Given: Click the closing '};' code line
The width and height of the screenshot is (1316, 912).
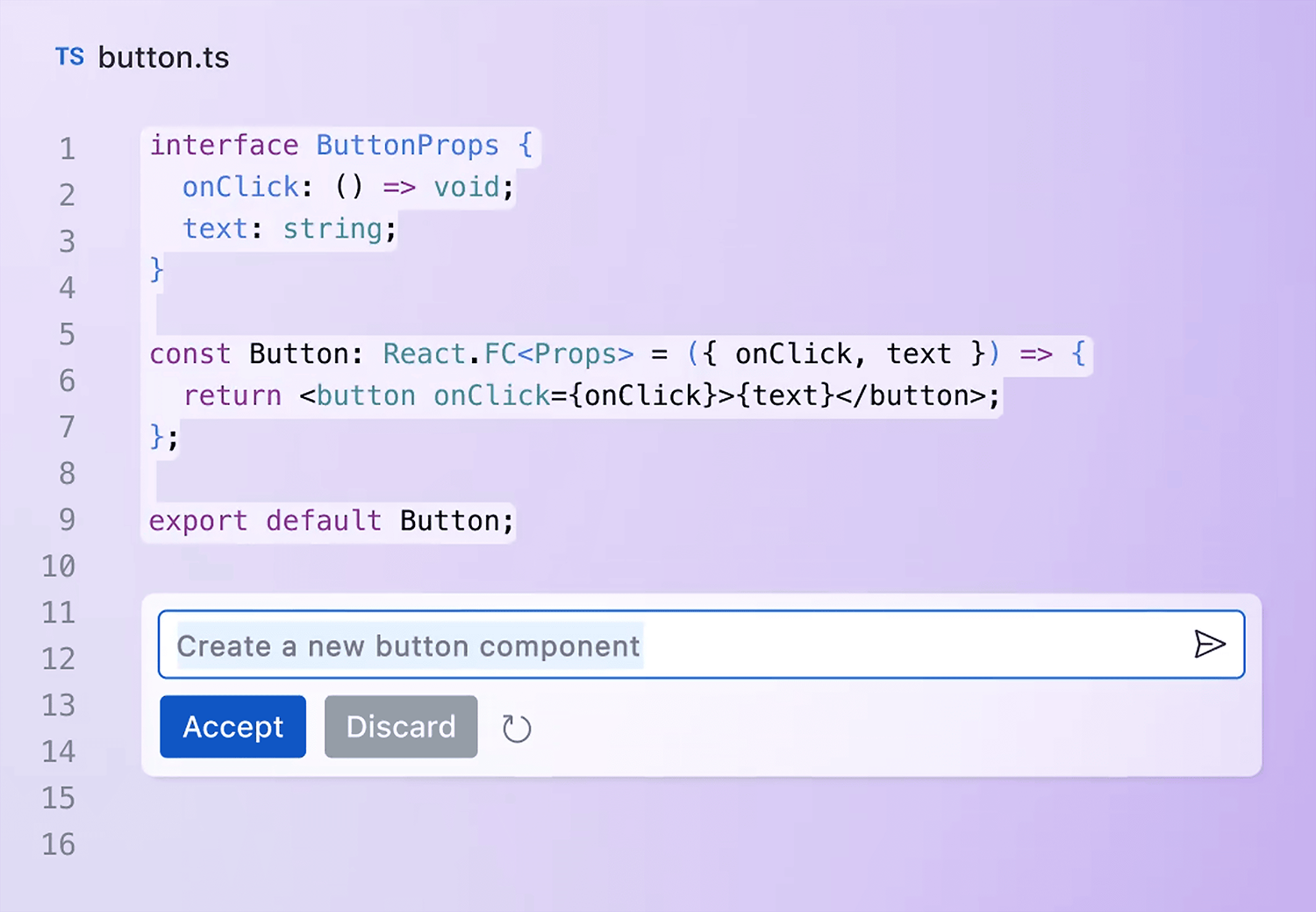Looking at the screenshot, I should (x=164, y=436).
